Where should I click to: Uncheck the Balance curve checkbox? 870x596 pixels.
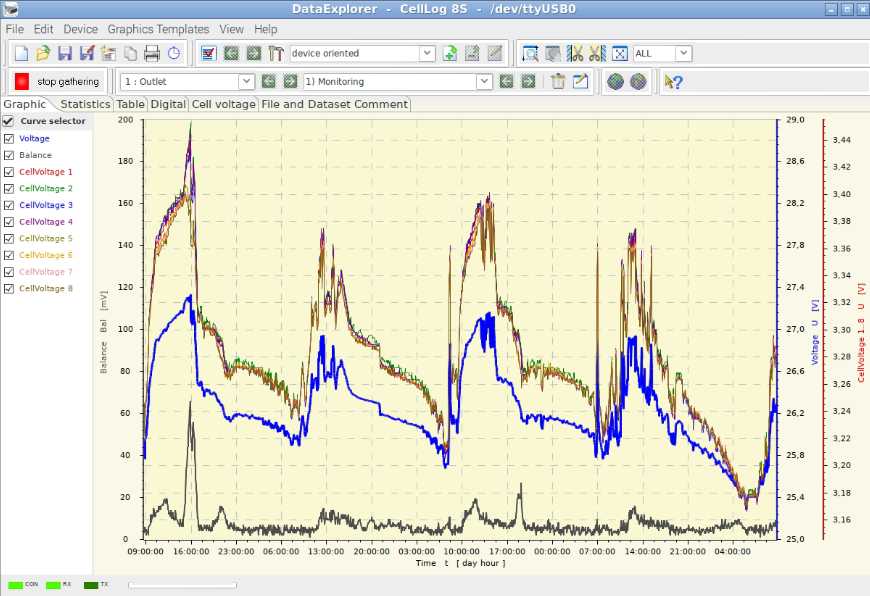pyautogui.click(x=9, y=155)
